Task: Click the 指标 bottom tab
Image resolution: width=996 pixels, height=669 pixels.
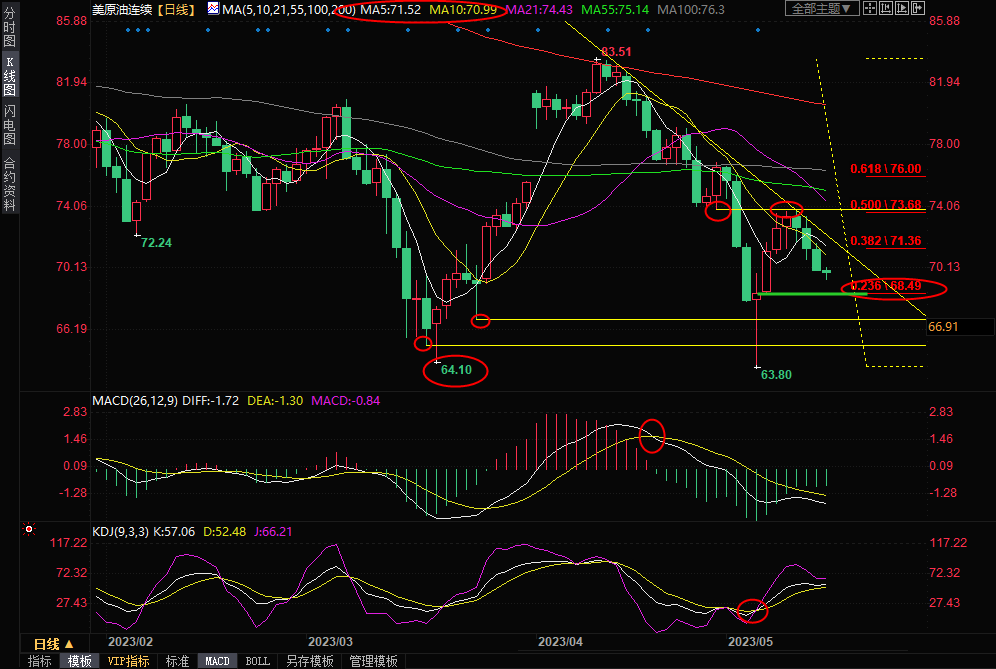Action: coord(39,661)
